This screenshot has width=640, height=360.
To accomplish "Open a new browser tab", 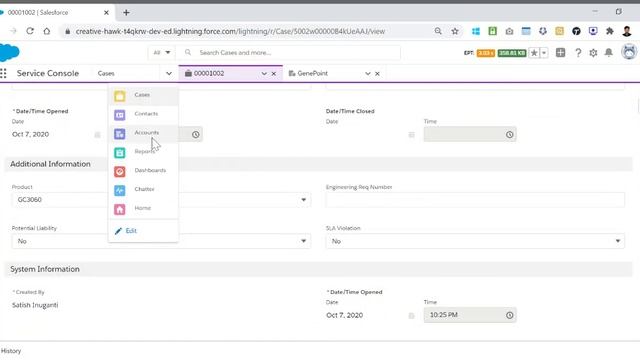I will point(126,13).
